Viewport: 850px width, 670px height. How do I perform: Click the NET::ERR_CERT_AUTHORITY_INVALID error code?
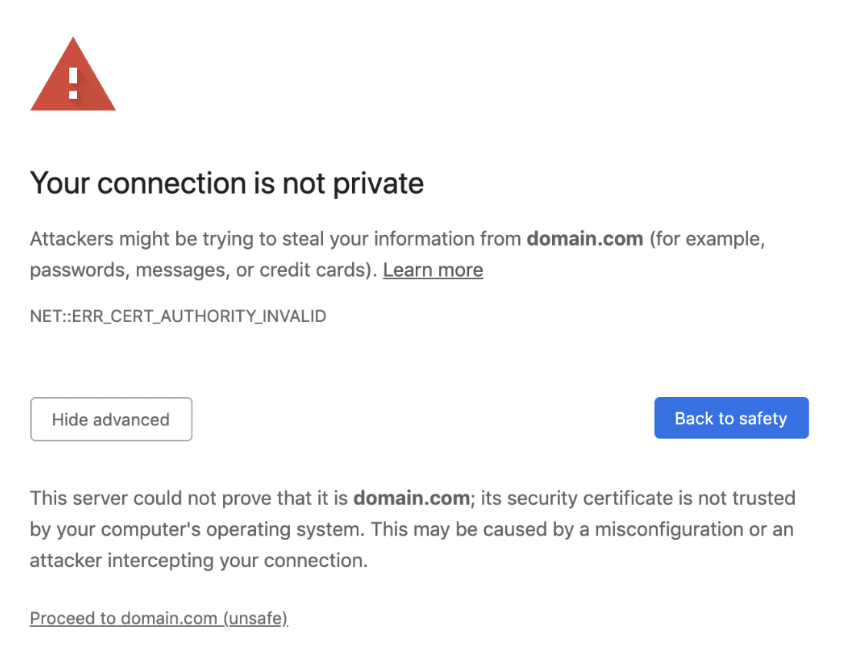pos(178,316)
